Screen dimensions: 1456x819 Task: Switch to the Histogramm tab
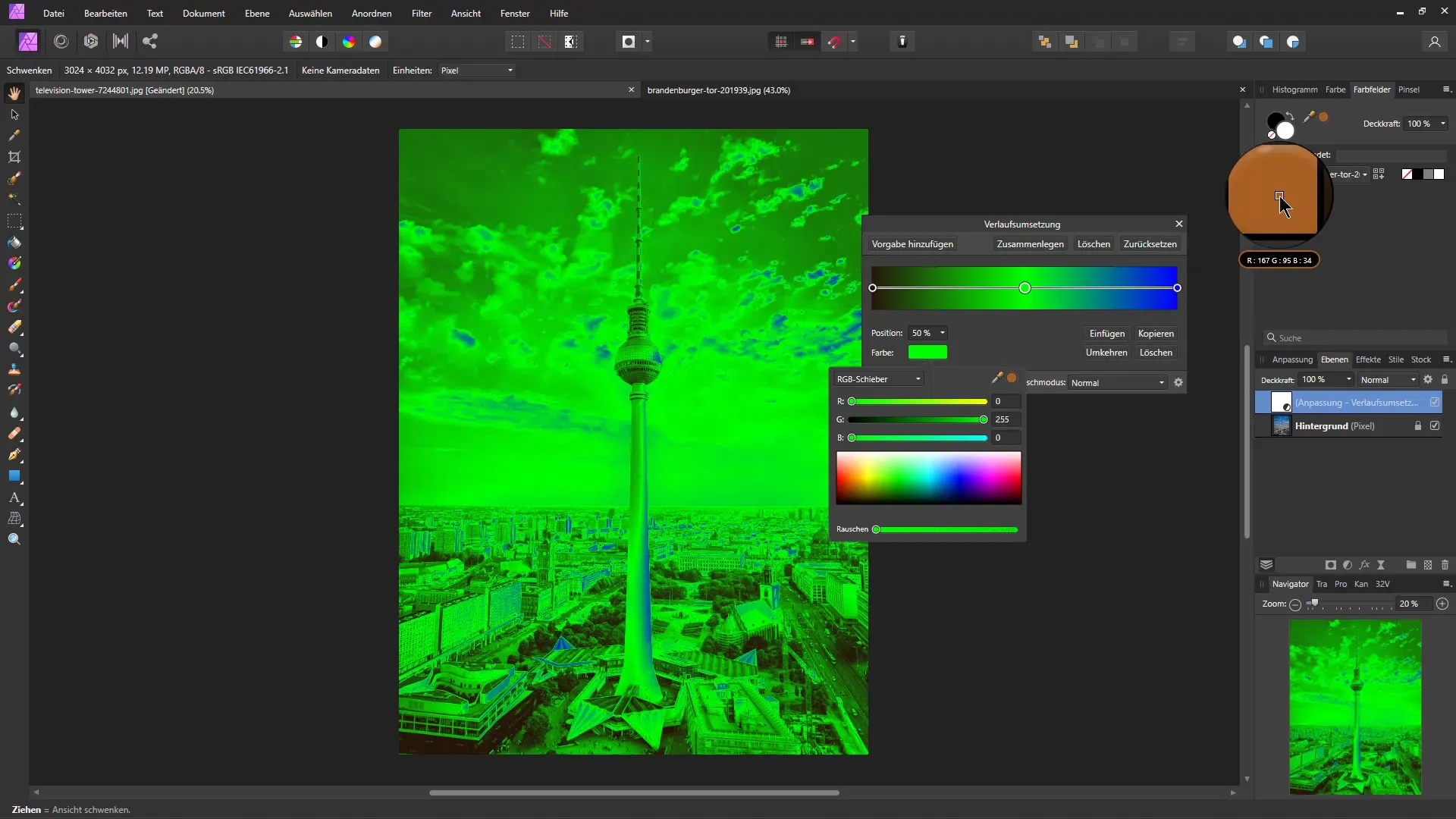tap(1294, 89)
